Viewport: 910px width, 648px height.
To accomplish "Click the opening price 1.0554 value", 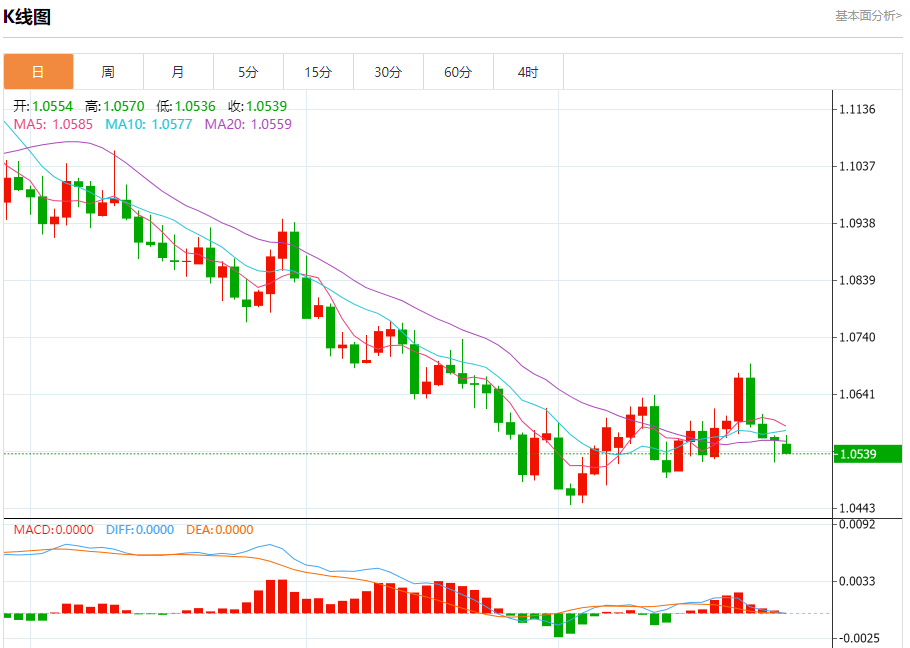I will click(x=52, y=106).
